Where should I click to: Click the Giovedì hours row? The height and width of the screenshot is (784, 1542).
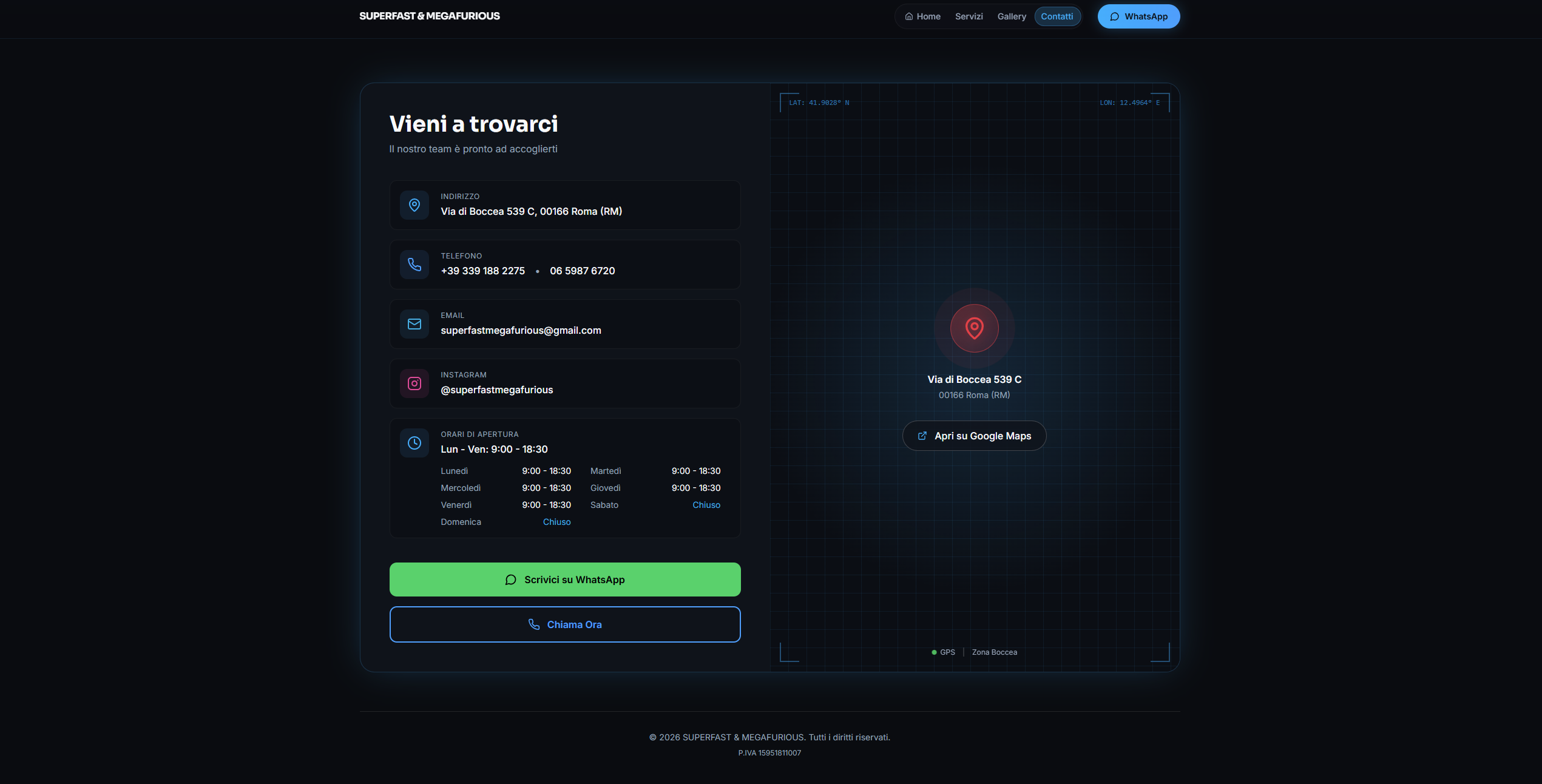(x=655, y=488)
